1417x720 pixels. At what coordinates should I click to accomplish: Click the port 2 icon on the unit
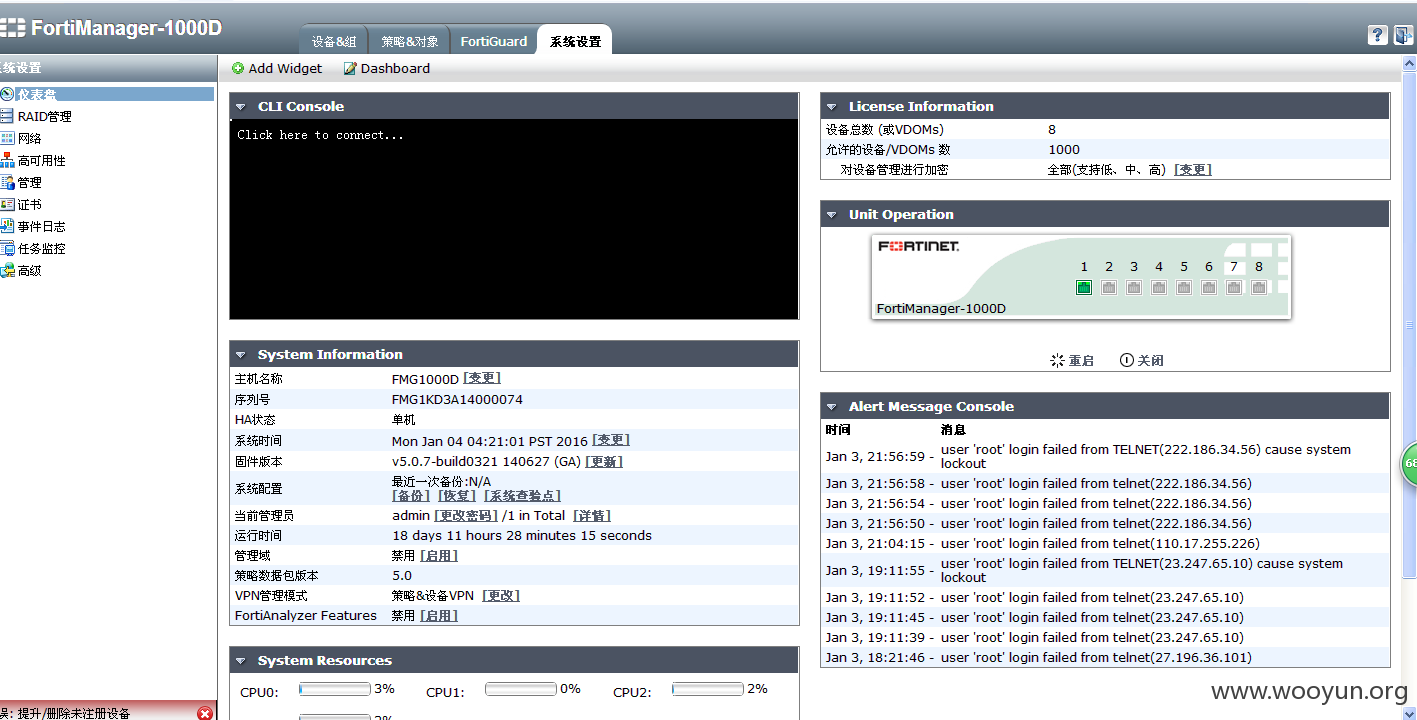click(x=1109, y=288)
